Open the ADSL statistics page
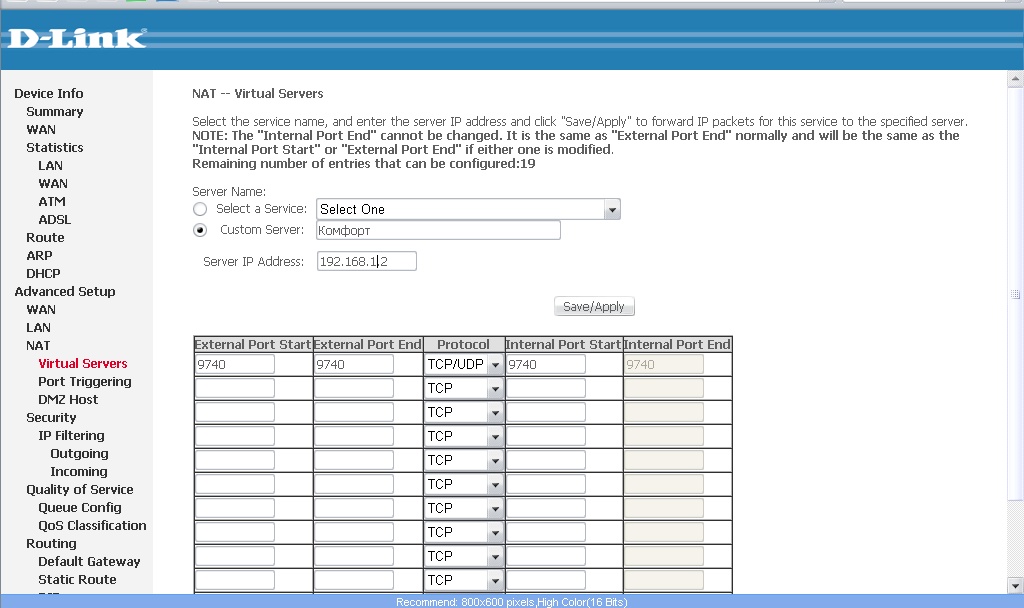 coord(54,220)
